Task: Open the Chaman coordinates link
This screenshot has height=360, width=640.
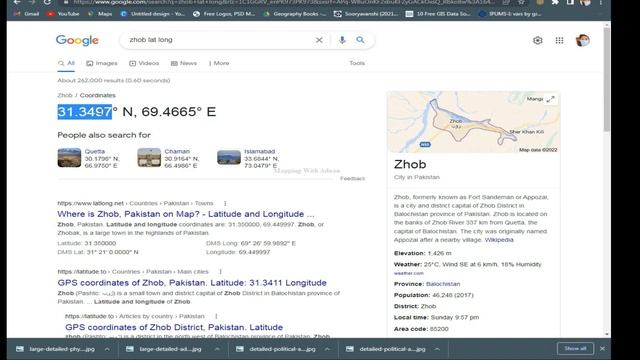Action: (177, 151)
